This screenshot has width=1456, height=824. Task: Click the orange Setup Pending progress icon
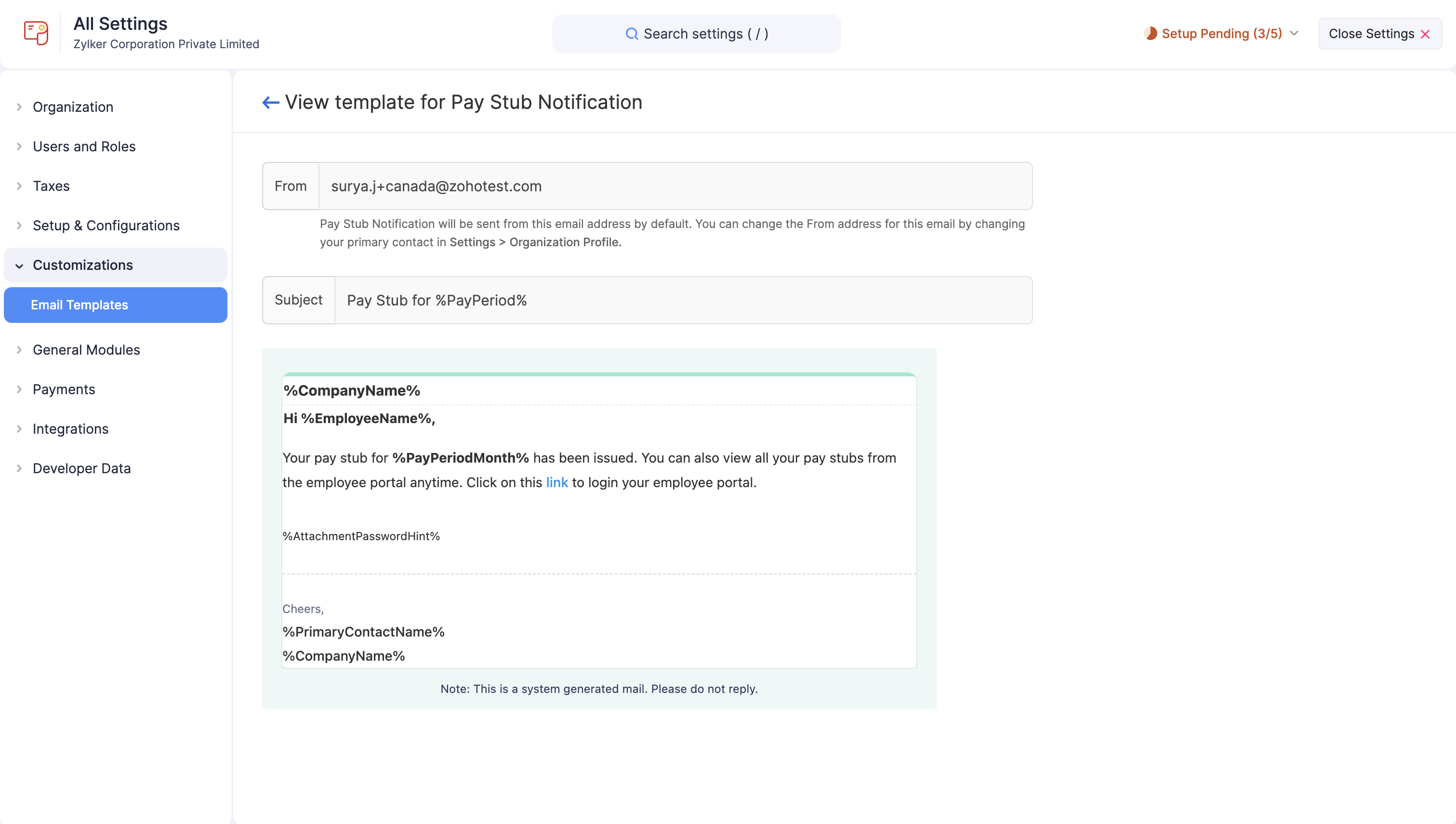(1151, 33)
